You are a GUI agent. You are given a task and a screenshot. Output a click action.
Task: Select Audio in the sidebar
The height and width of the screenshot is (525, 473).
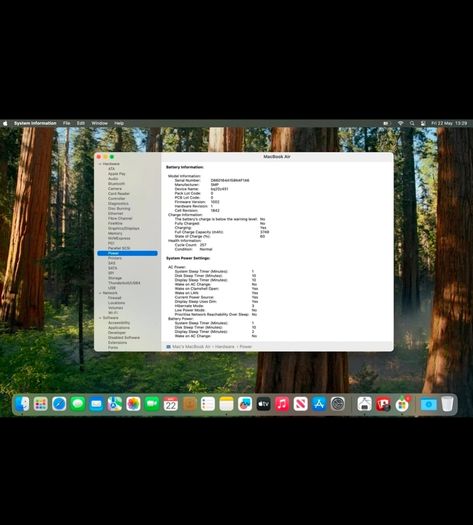[113, 179]
